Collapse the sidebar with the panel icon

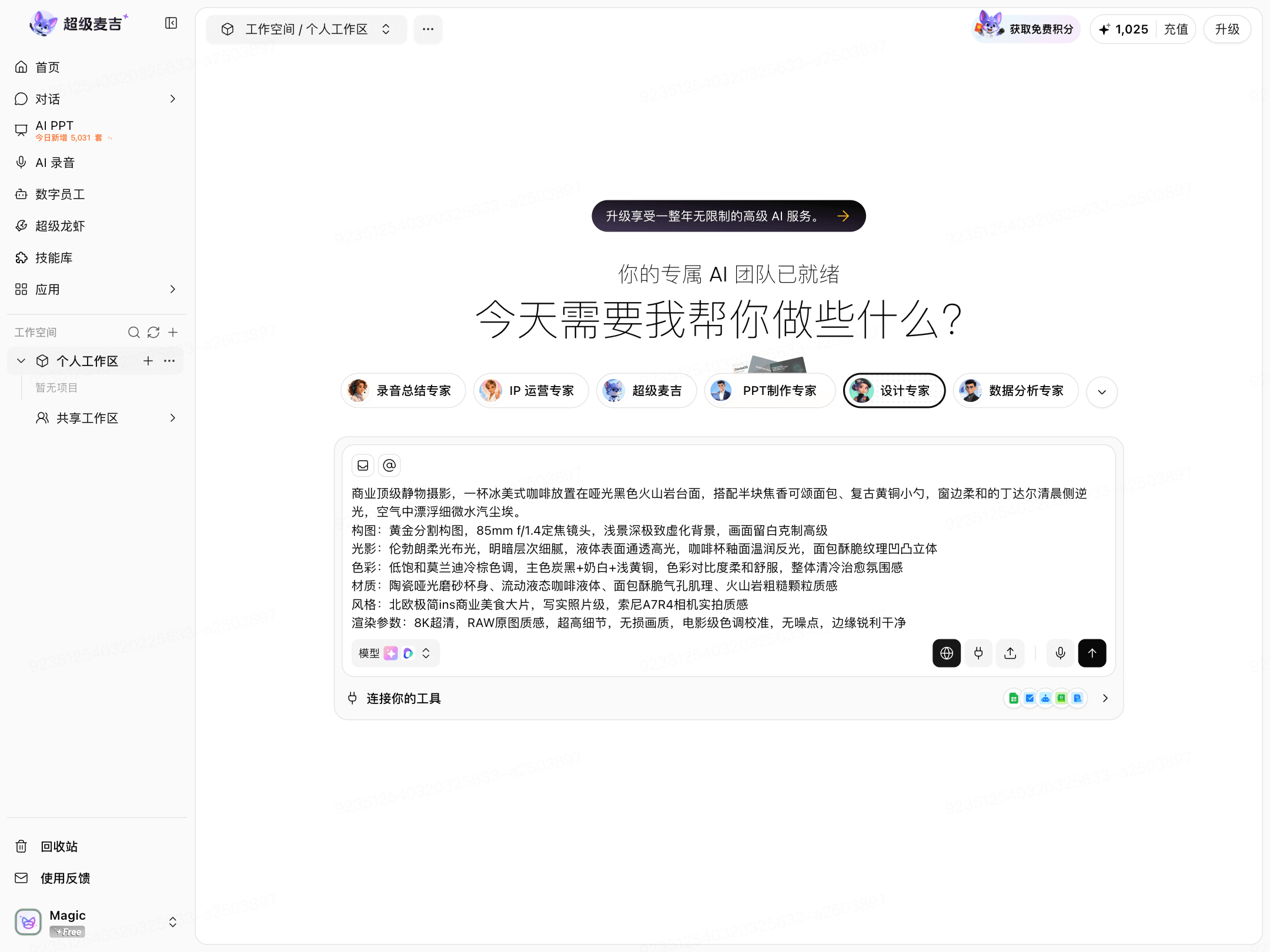(x=171, y=24)
